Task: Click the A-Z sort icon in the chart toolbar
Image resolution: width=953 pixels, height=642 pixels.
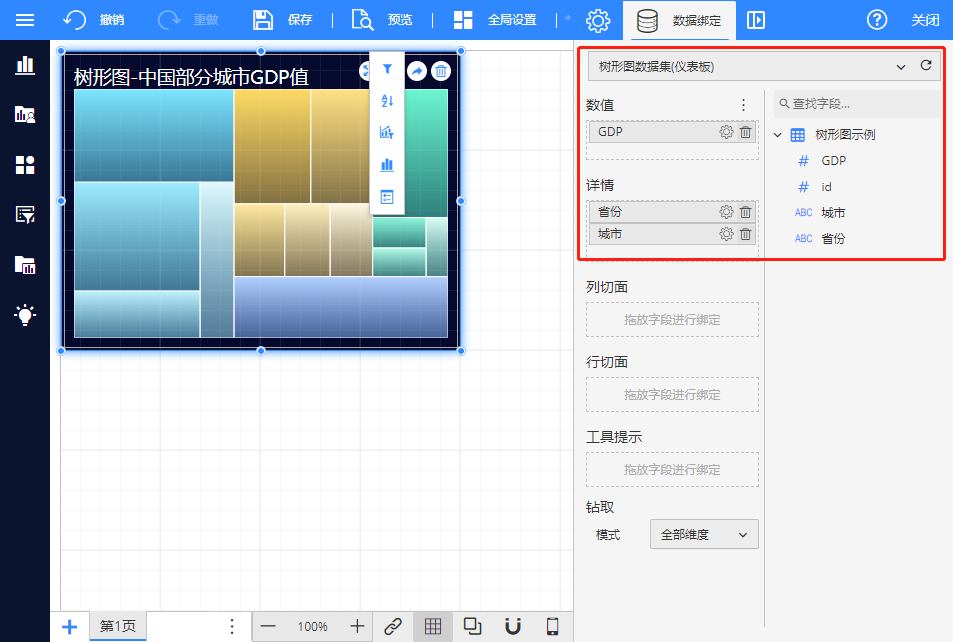Action: point(387,101)
